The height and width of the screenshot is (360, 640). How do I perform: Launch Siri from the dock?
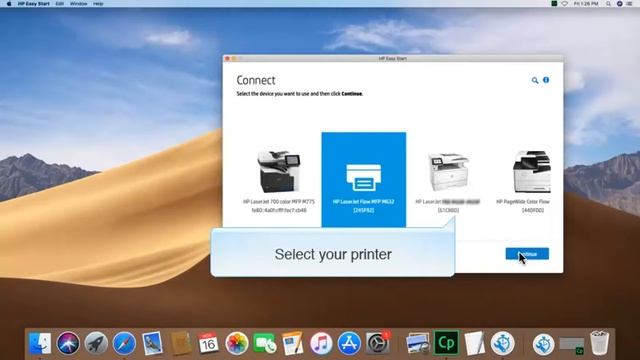coord(68,343)
